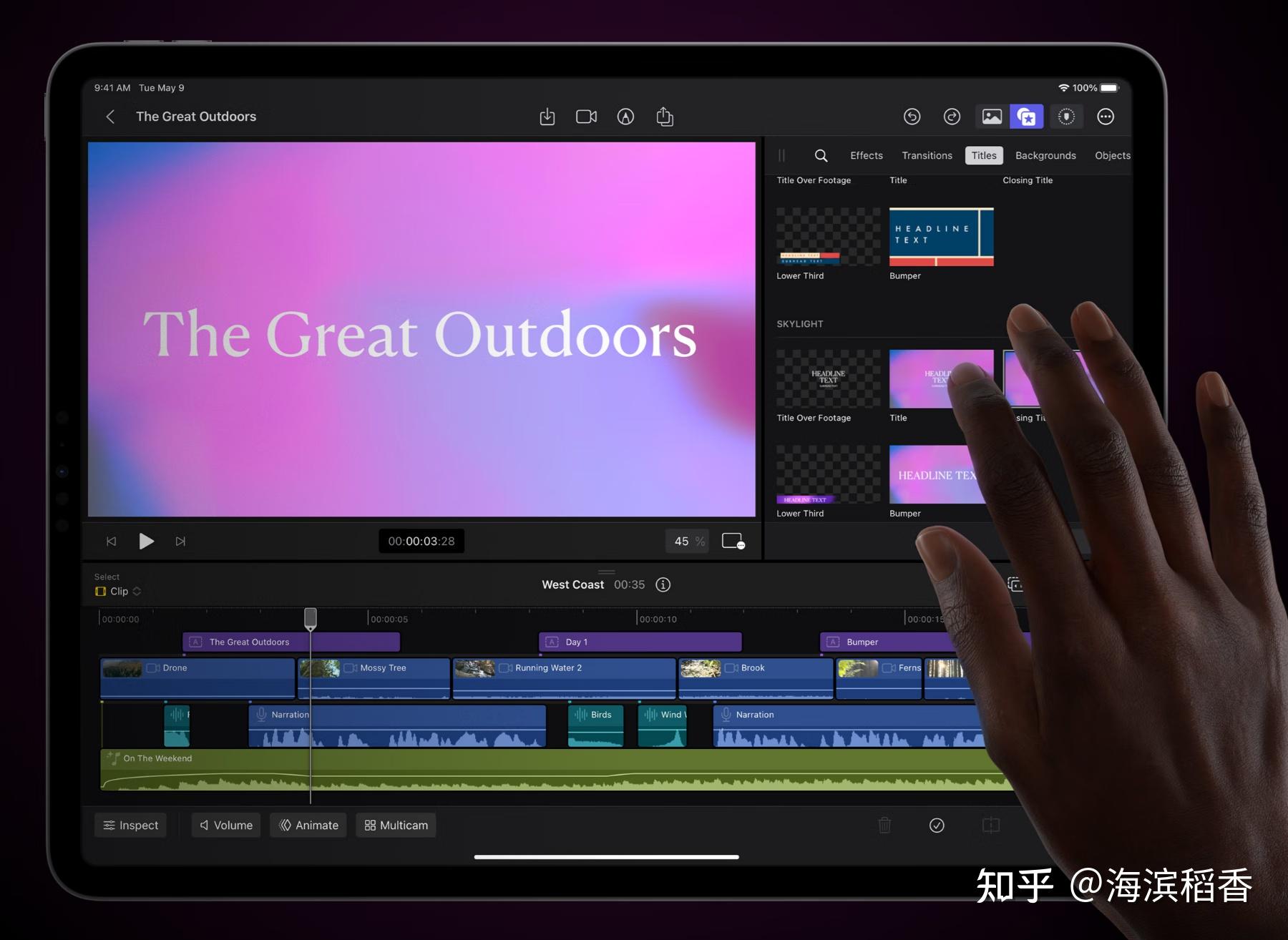Tap the Wi-Fi status icon
The height and width of the screenshot is (940, 1288).
pos(1064,87)
